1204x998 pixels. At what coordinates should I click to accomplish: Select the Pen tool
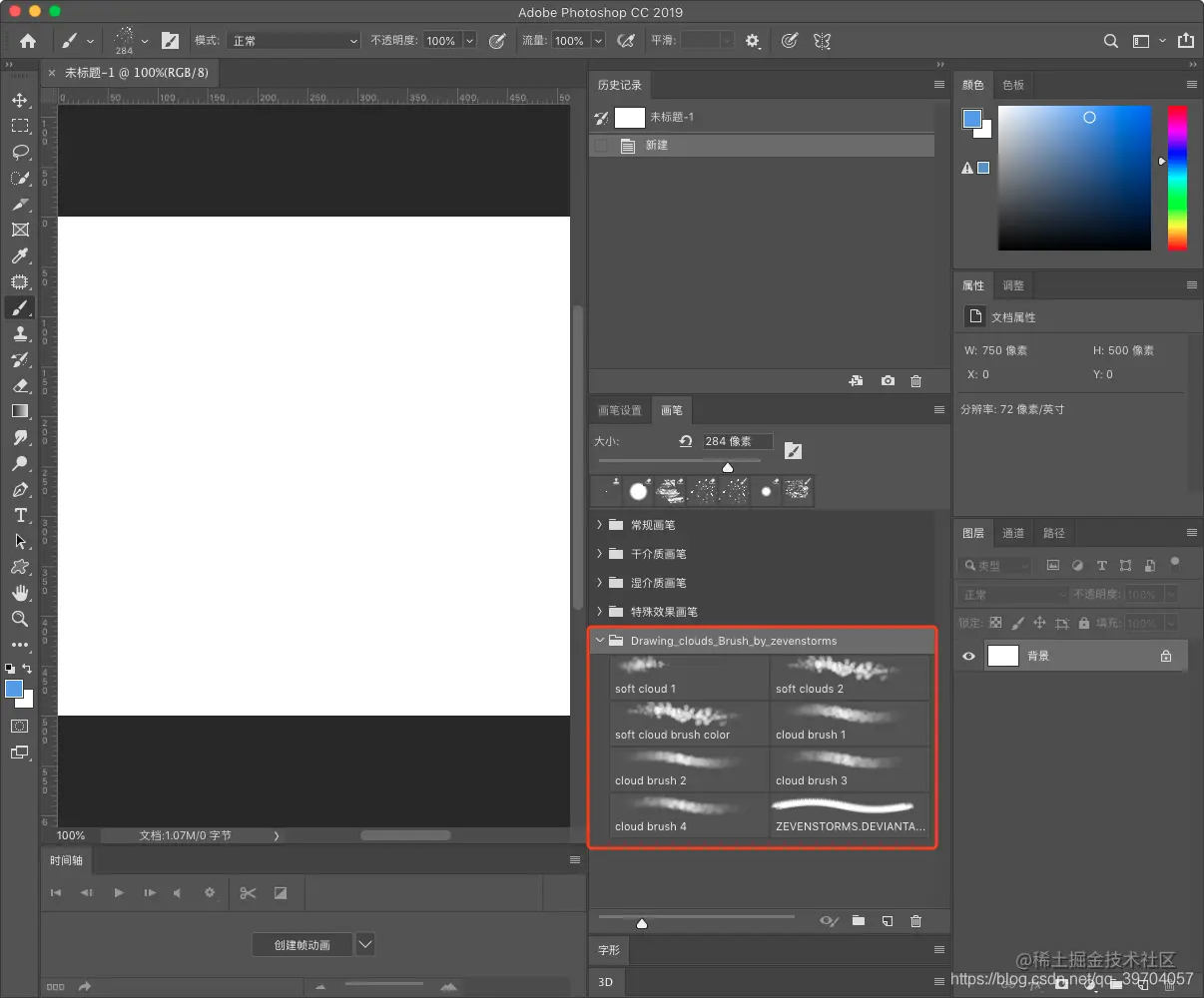20,489
